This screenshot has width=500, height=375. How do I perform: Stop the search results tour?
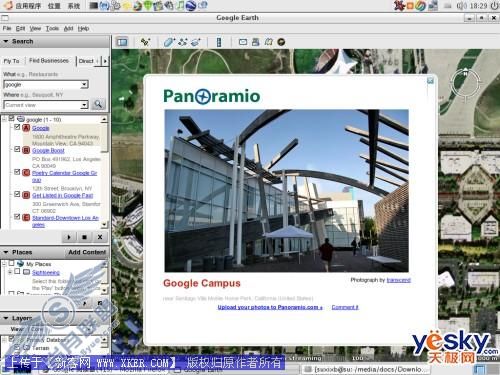[84, 237]
